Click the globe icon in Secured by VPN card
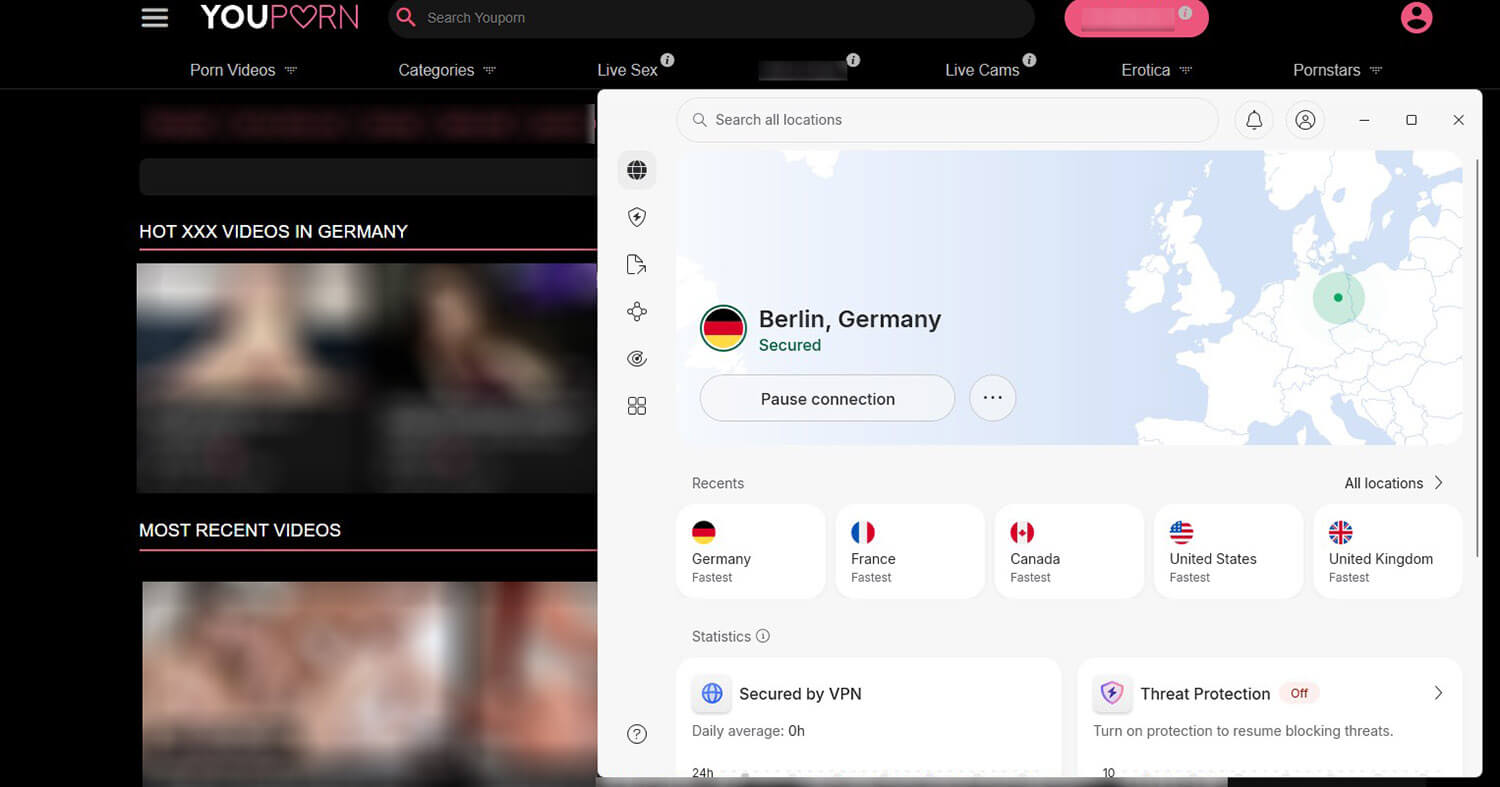Image resolution: width=1500 pixels, height=787 pixels. (712, 693)
